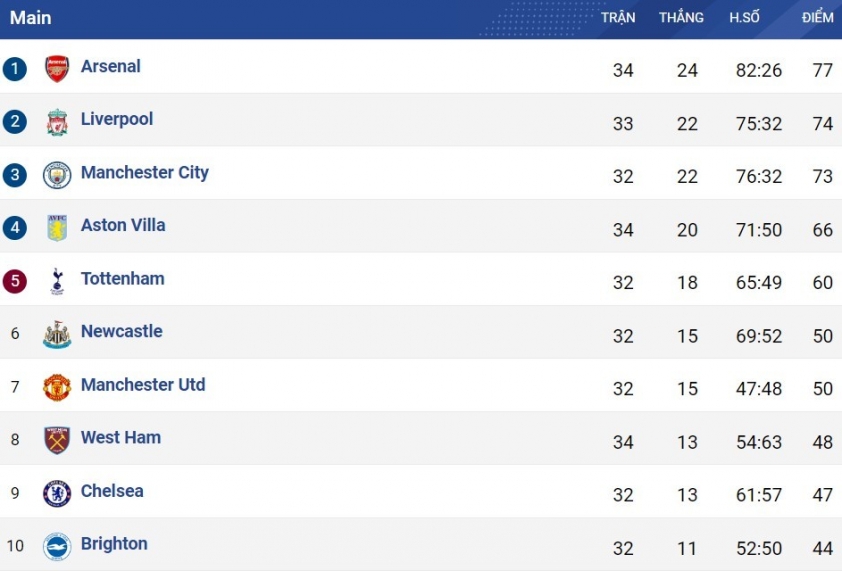Click the TRẬN column header
This screenshot has height=571, width=842.
[x=618, y=17]
